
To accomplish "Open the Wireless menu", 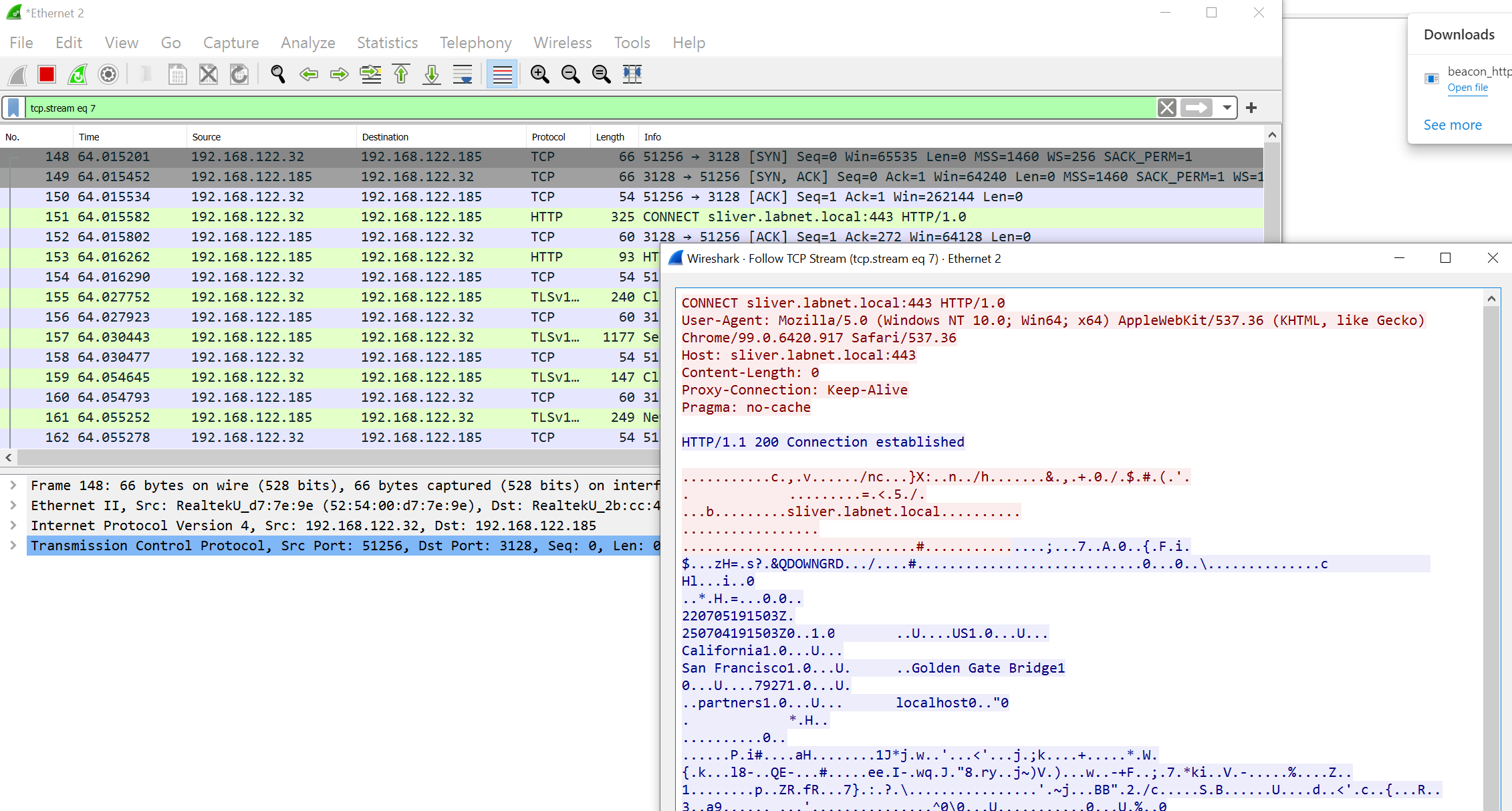I will click(x=563, y=43).
